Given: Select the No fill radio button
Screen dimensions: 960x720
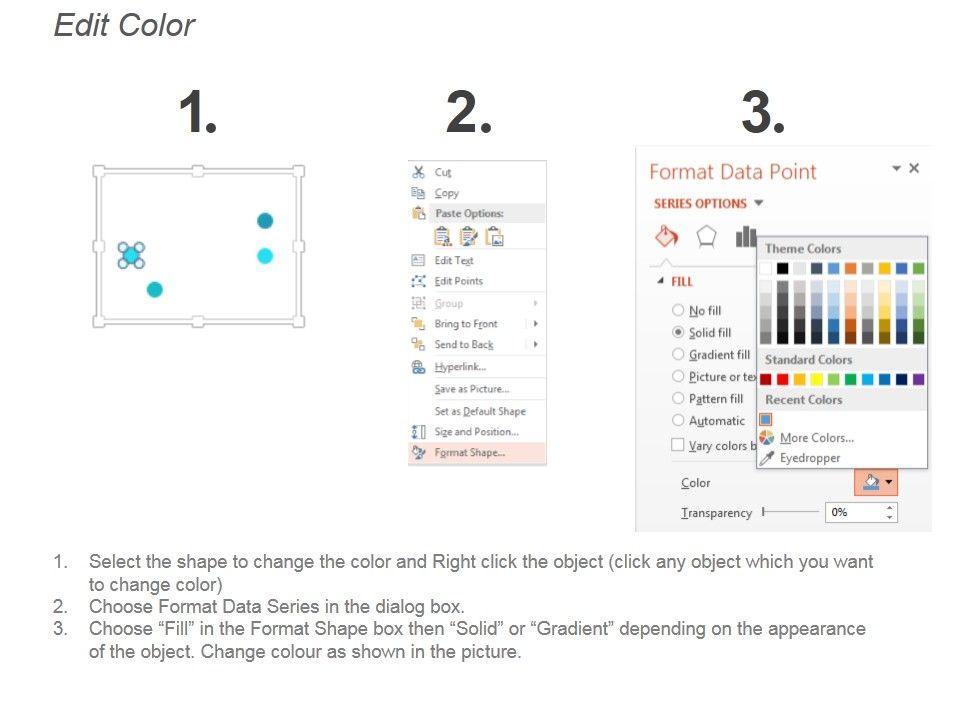Looking at the screenshot, I should (x=679, y=311).
